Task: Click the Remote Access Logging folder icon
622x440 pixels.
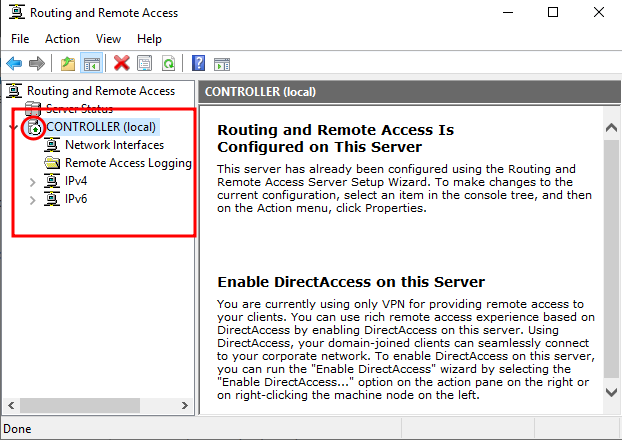Action: click(52, 163)
